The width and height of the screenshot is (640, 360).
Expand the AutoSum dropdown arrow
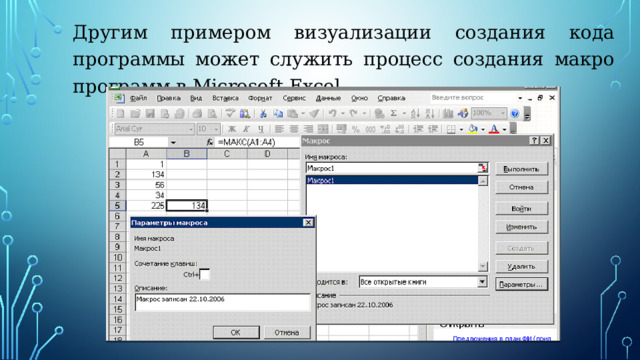(404, 113)
